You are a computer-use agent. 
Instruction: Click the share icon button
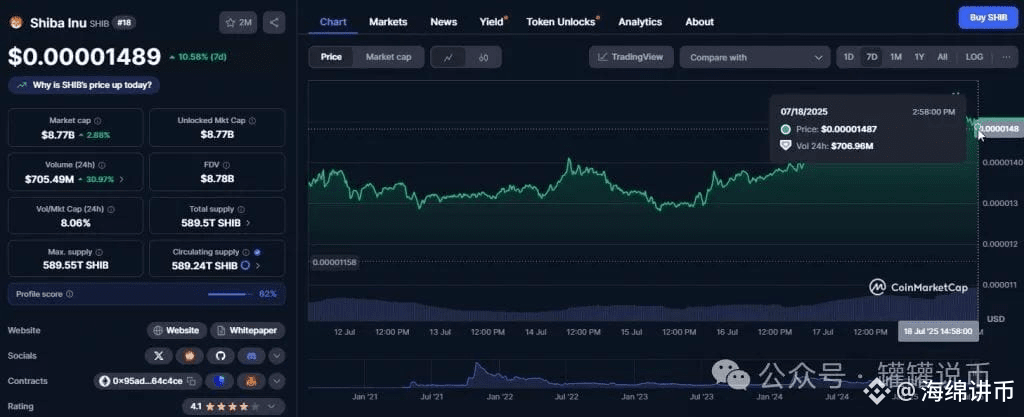click(x=274, y=23)
